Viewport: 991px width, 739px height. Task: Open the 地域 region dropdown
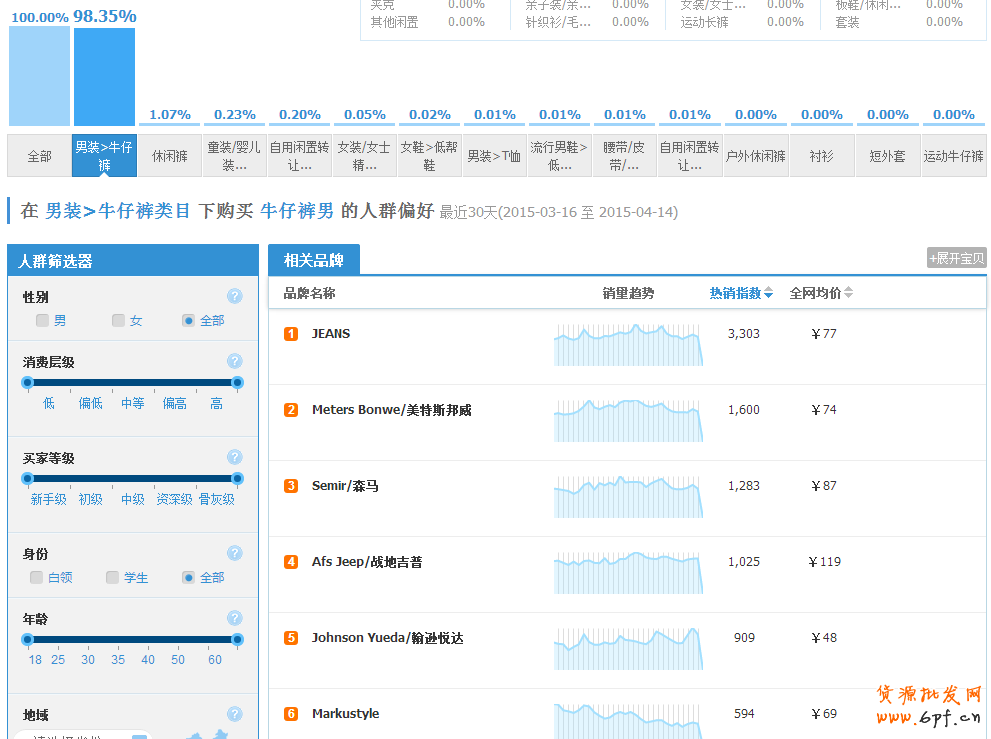139,737
